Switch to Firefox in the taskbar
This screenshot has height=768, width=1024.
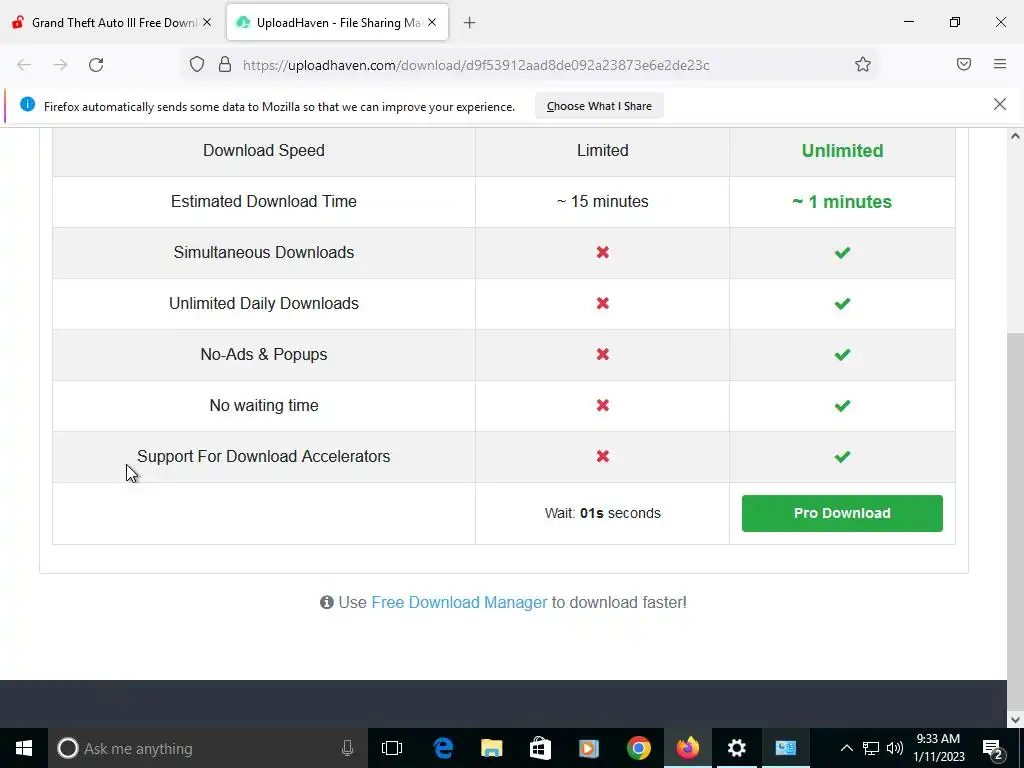688,748
